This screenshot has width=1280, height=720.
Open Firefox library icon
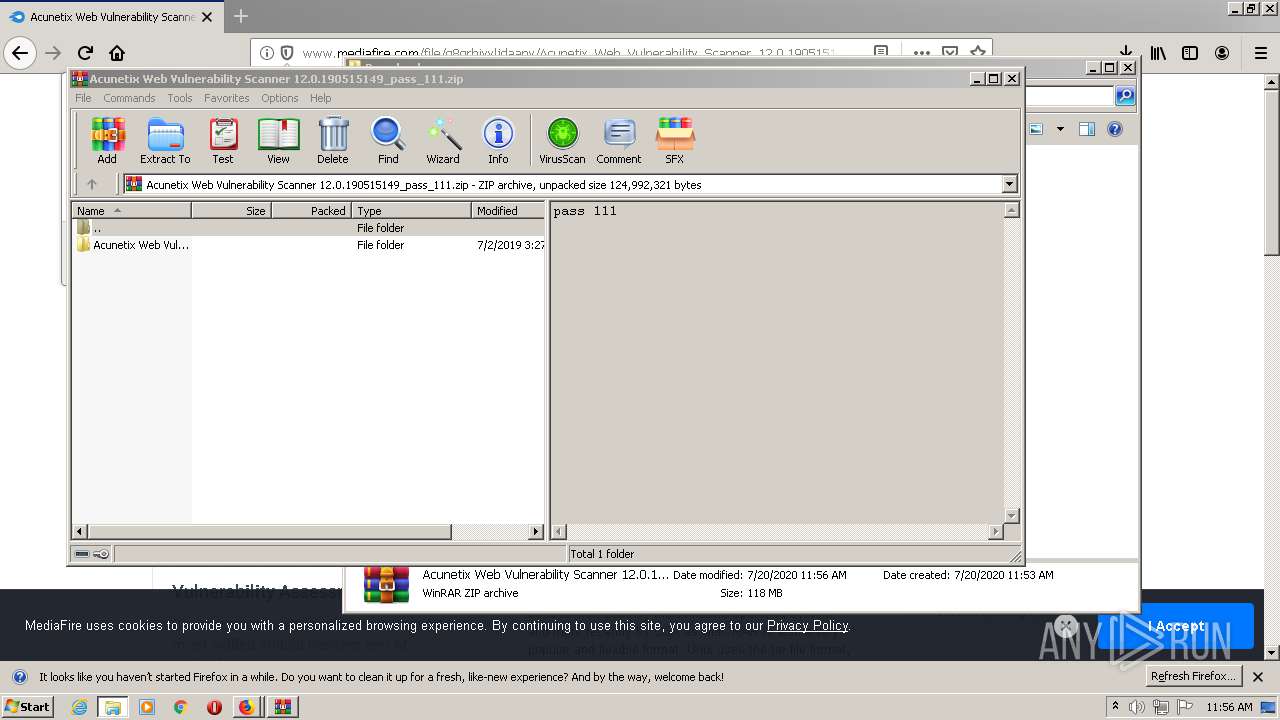pos(1158,53)
